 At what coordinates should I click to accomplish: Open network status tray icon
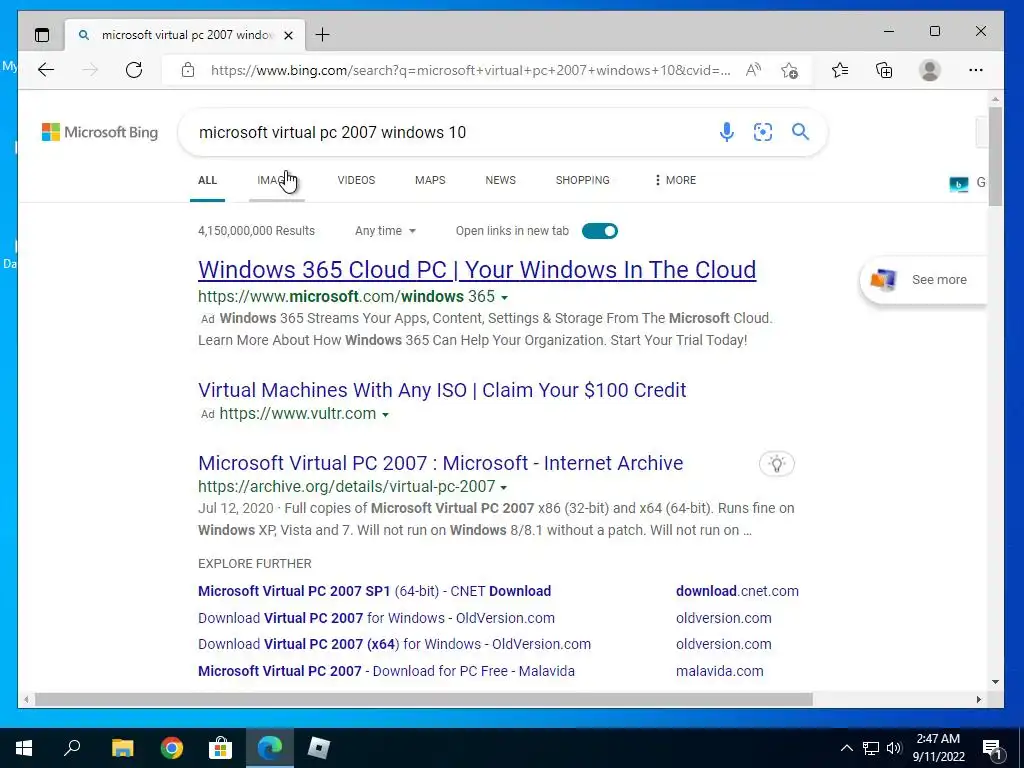pyautogui.click(x=871, y=748)
